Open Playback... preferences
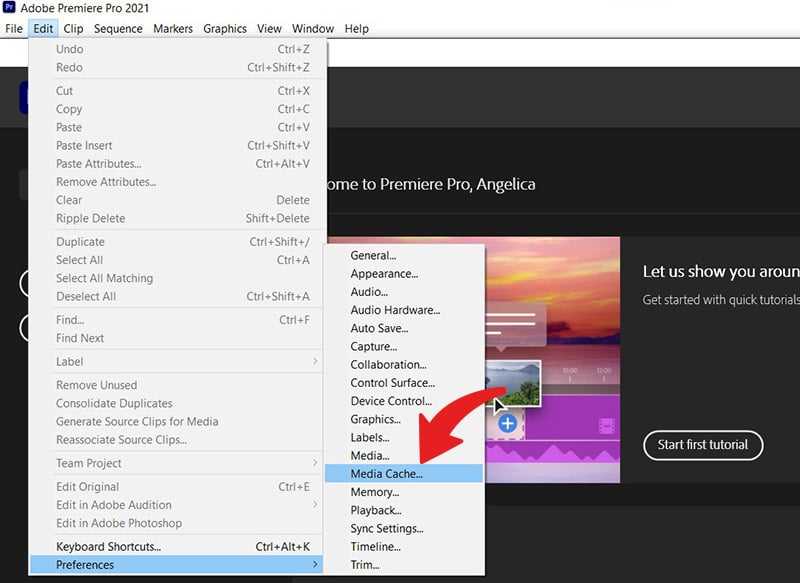Screen dimensions: 800x583 tap(404, 510)
